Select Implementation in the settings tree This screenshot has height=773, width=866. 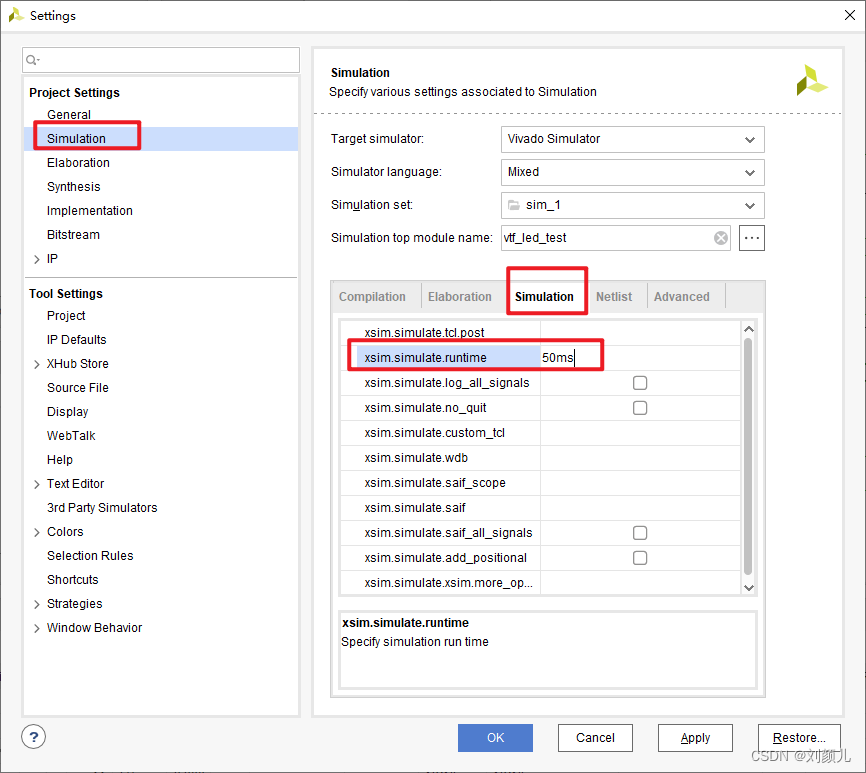[89, 210]
